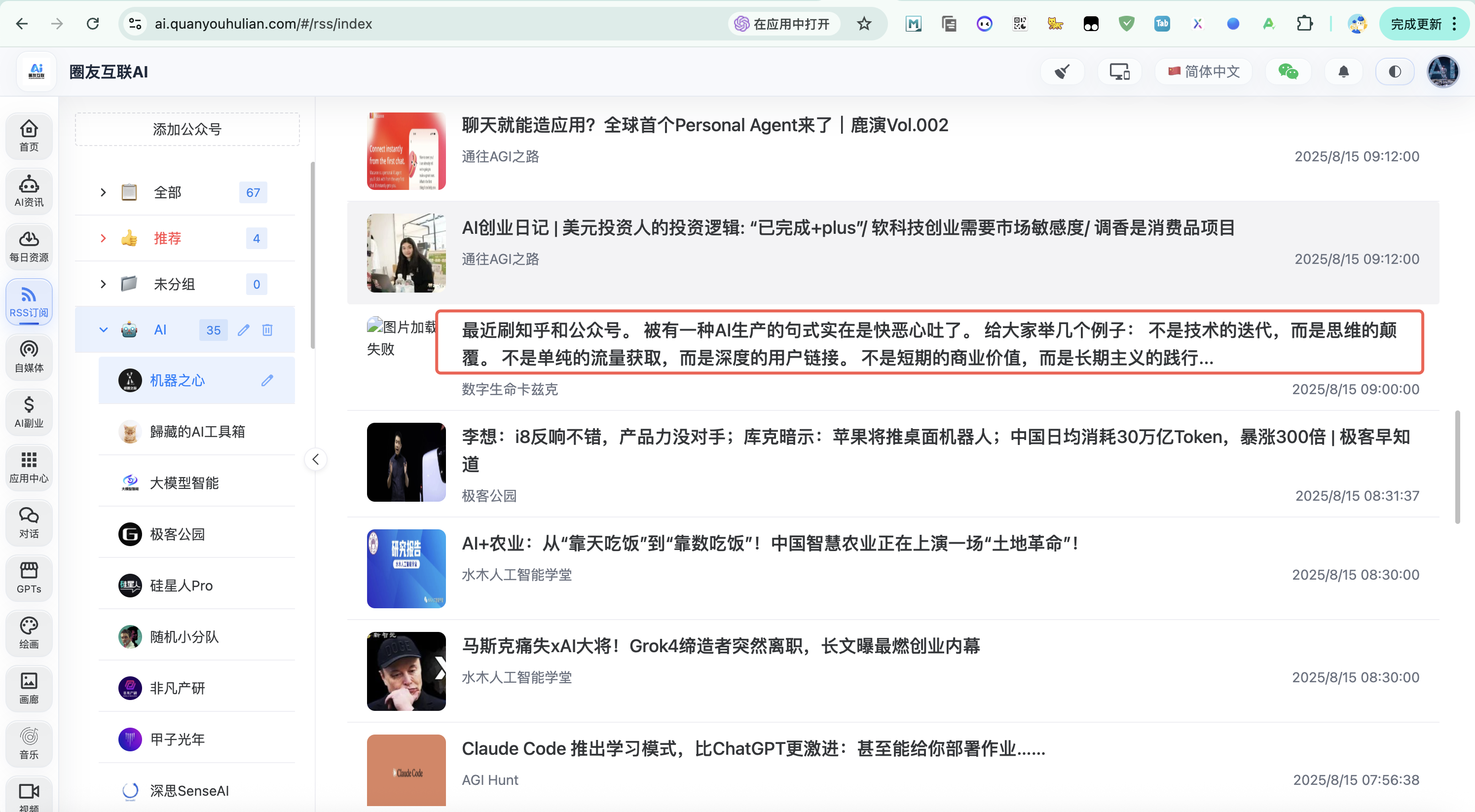This screenshot has width=1475, height=812.
Task: Open the 首页 home sidebar icon
Action: [29, 136]
